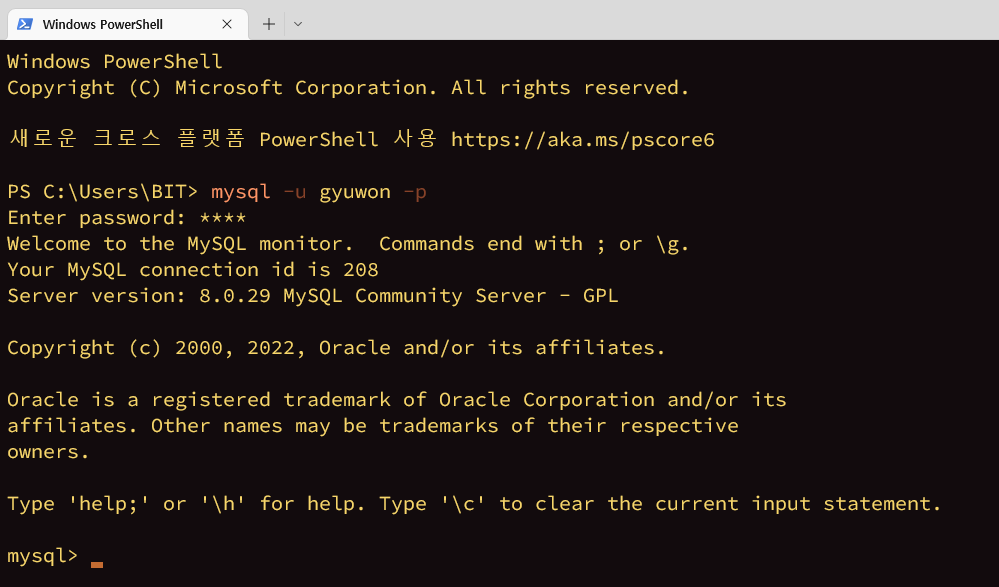The height and width of the screenshot is (587, 999).
Task: Click the 'owners.' line
Action: coord(48,451)
